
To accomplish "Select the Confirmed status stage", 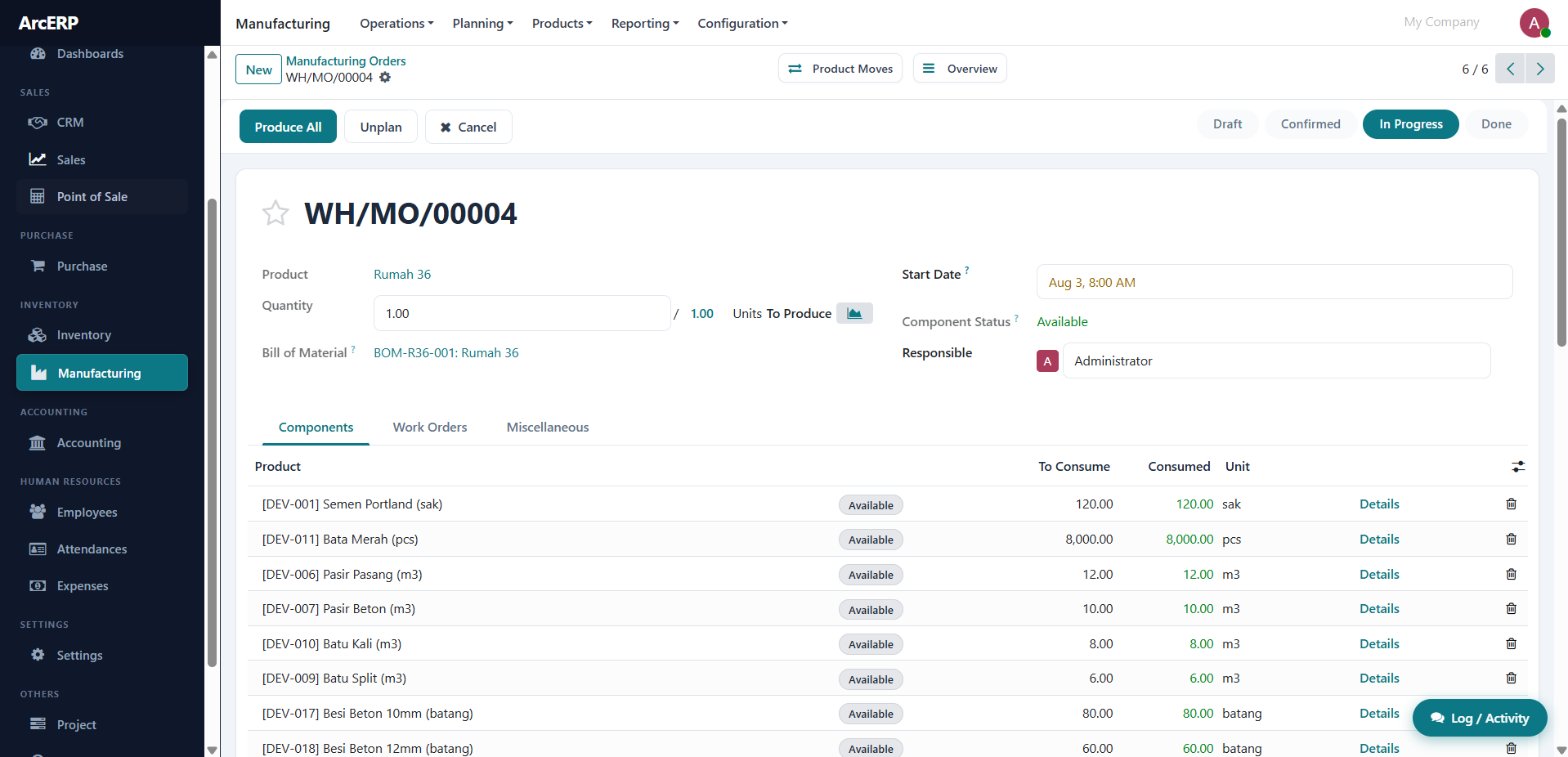I will point(1310,124).
